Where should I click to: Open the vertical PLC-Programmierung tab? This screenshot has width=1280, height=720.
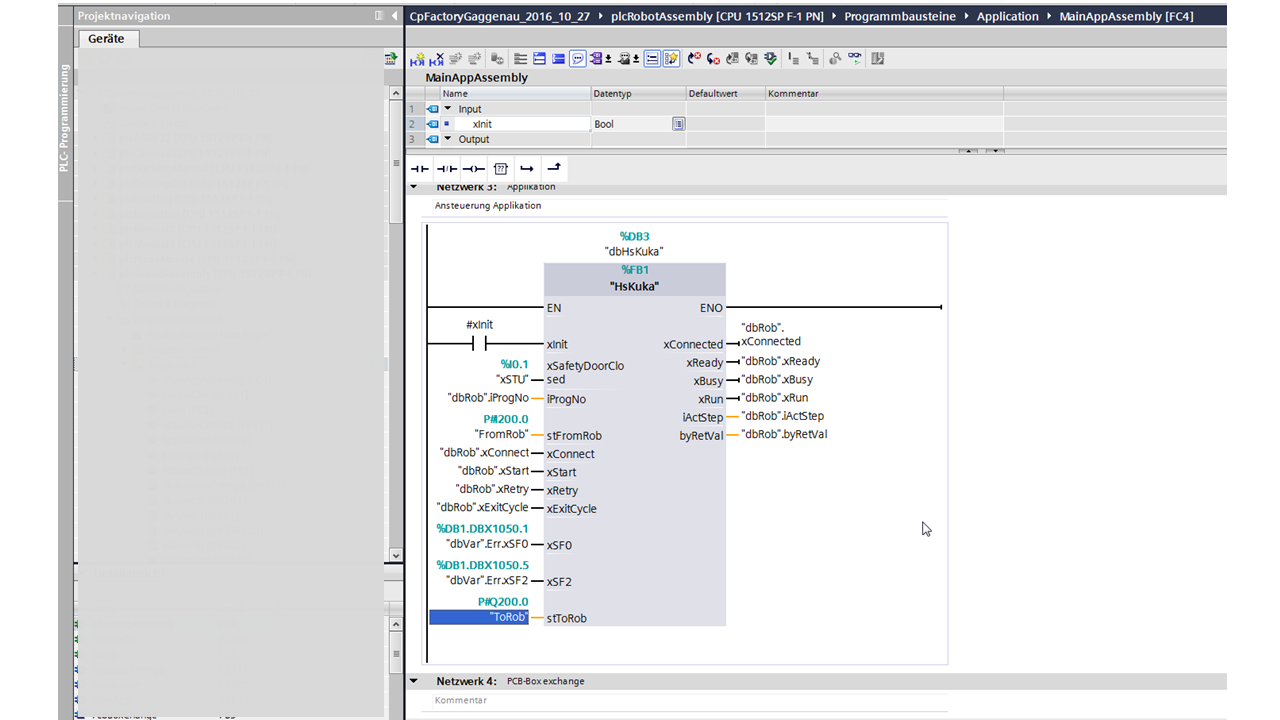(65, 118)
